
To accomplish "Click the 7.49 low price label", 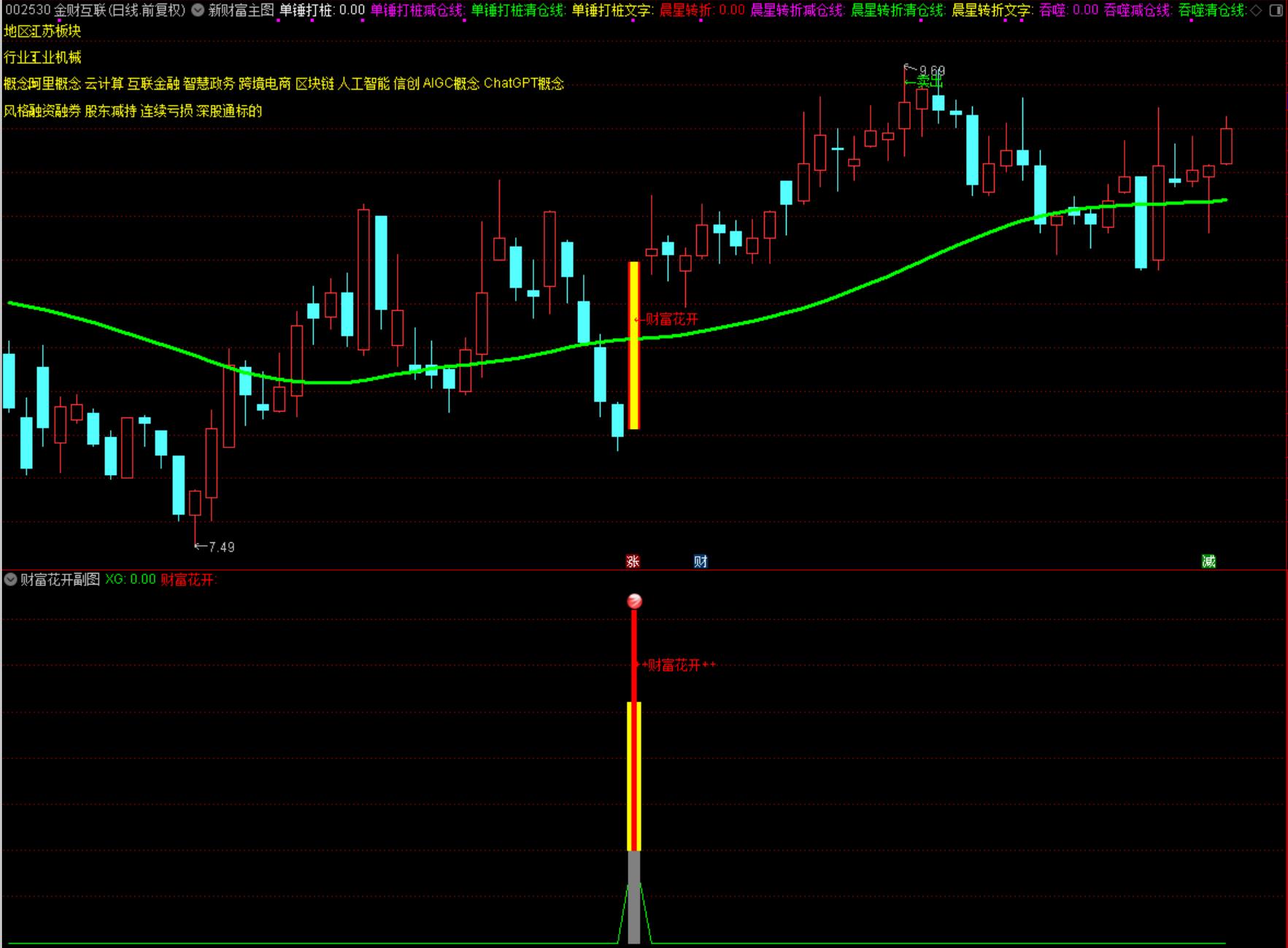I will (222, 547).
